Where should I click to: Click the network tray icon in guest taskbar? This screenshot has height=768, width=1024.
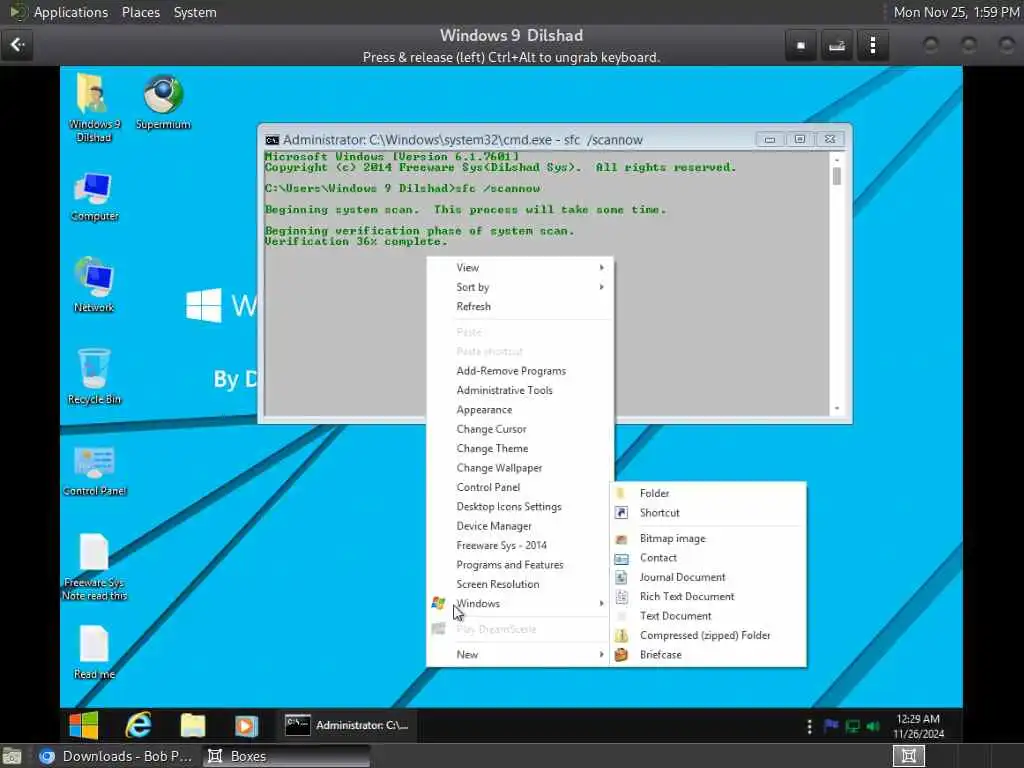[x=852, y=726]
